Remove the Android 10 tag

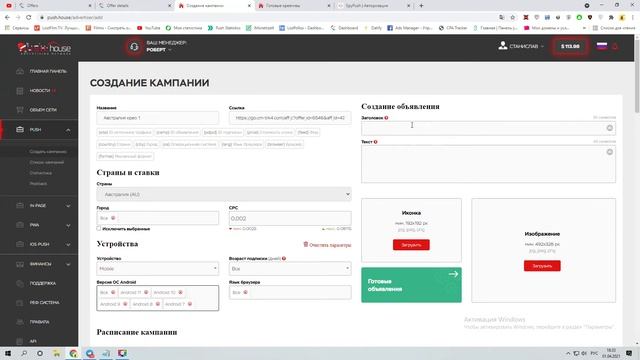pyautogui.click(x=180, y=292)
